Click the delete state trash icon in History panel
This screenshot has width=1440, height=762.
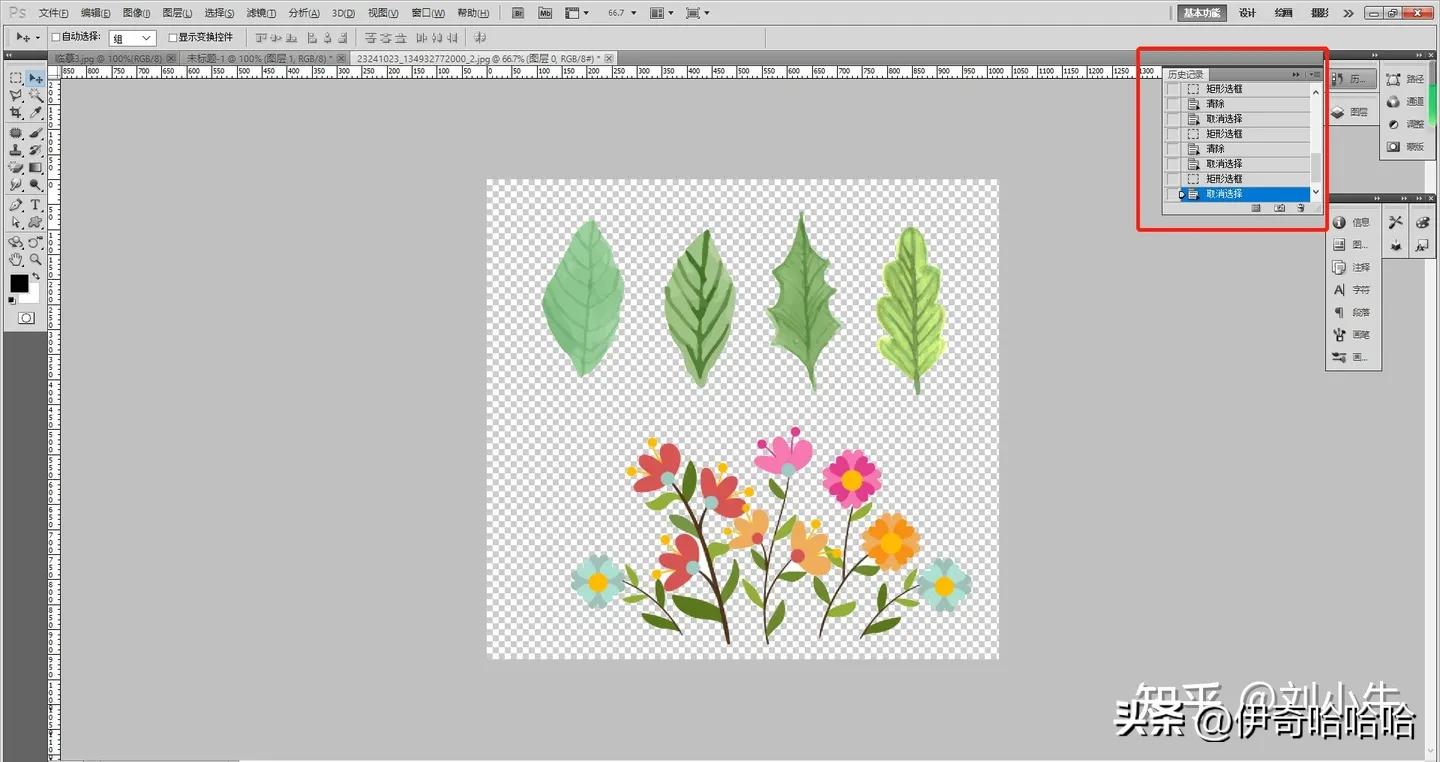pos(1300,208)
